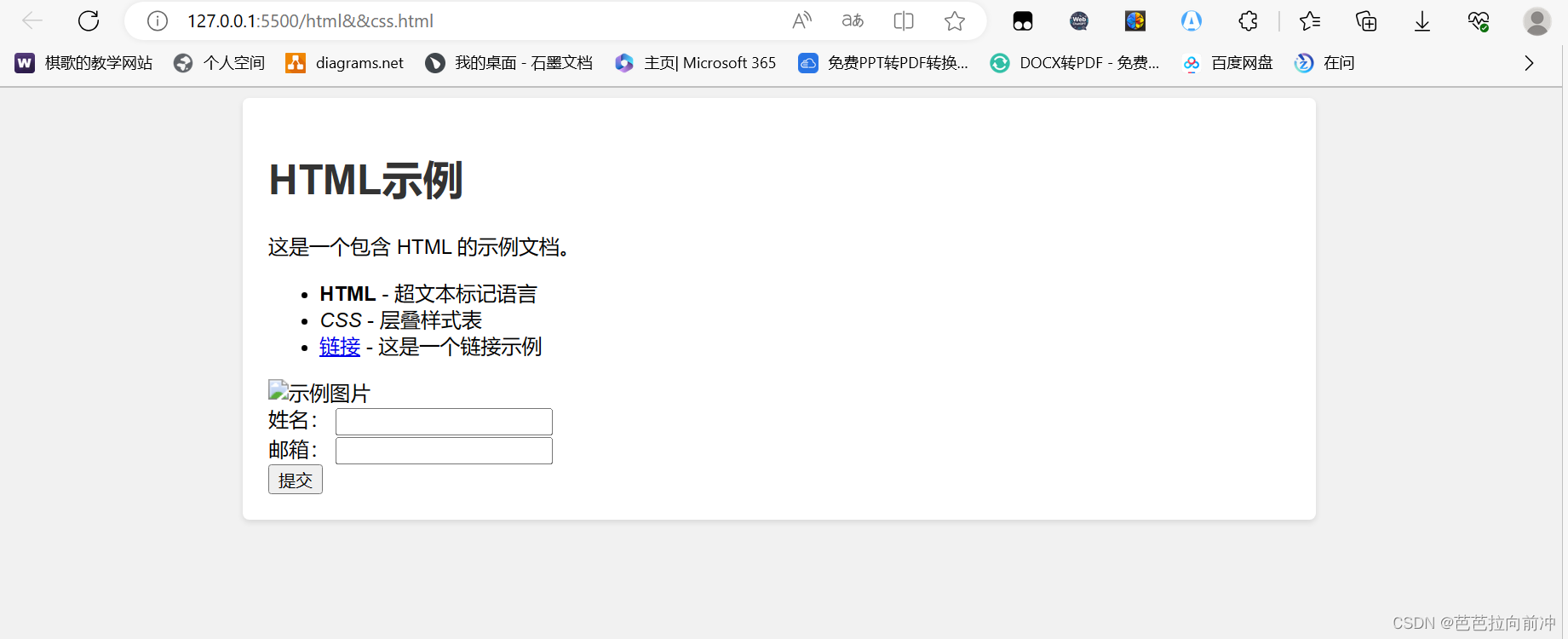Image resolution: width=1568 pixels, height=639 pixels.
Task: Reload the page with refresh icon
Action: [x=89, y=20]
